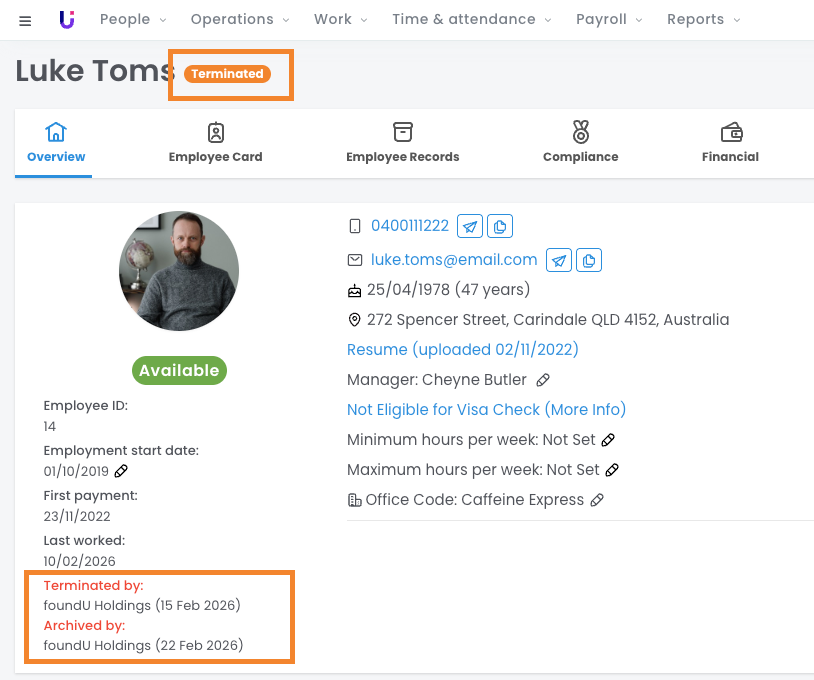
Task: Open the Operations dropdown menu
Action: click(x=239, y=19)
